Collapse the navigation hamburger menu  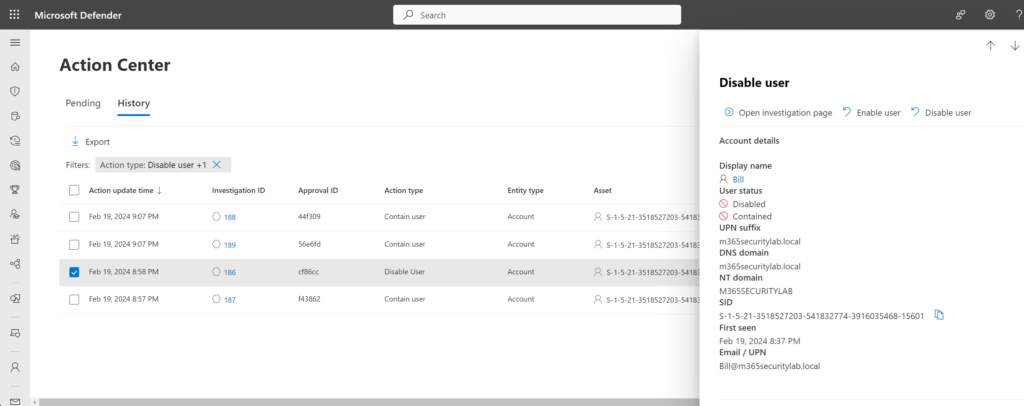(x=15, y=43)
